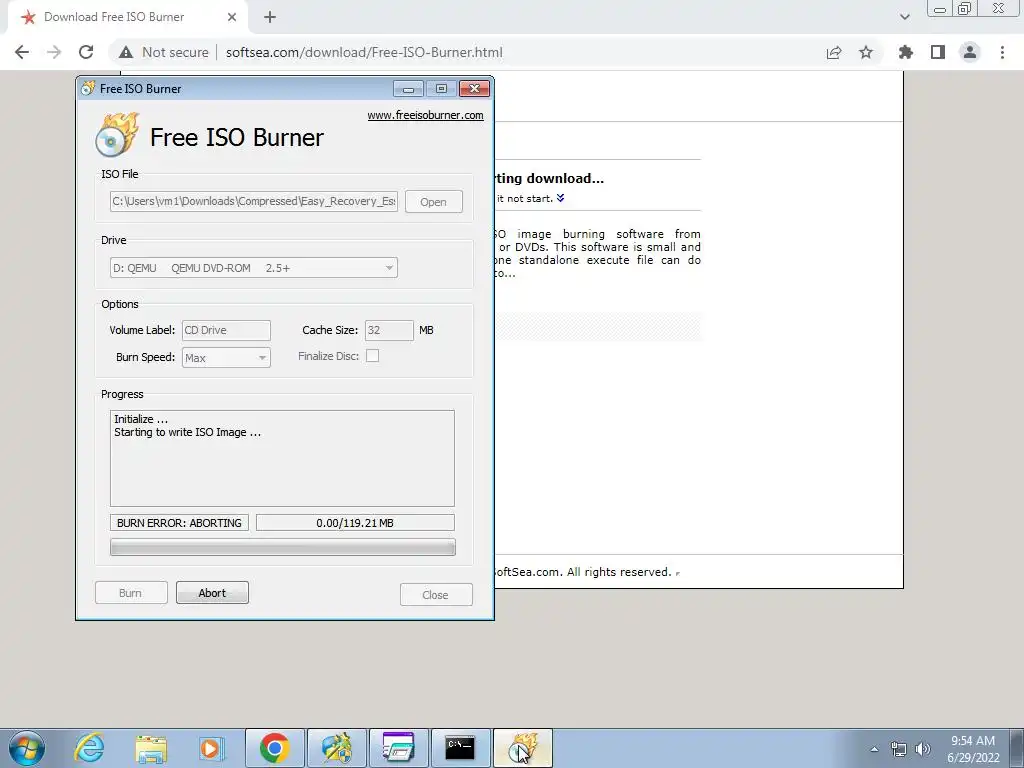Screen dimensions: 1024x768
Task: Click the Open button for ISO file
Action: pos(434,202)
